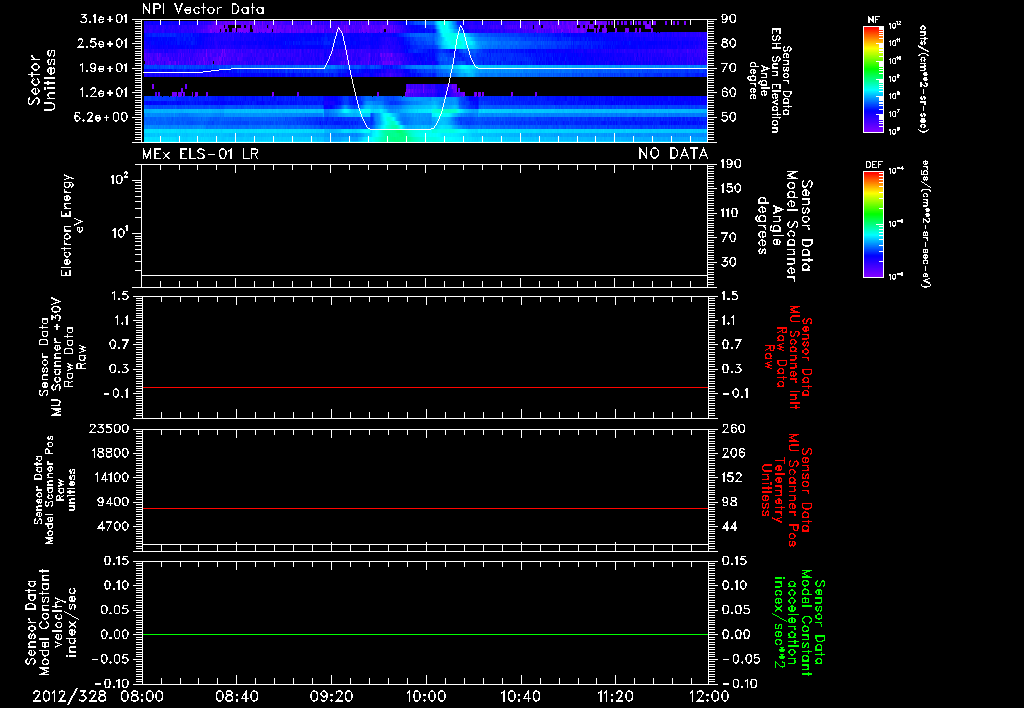This screenshot has height=708, width=1024.
Task: Select the "ESH Sun Elevation Angle" axis label
Action: pyautogui.click(x=771, y=80)
